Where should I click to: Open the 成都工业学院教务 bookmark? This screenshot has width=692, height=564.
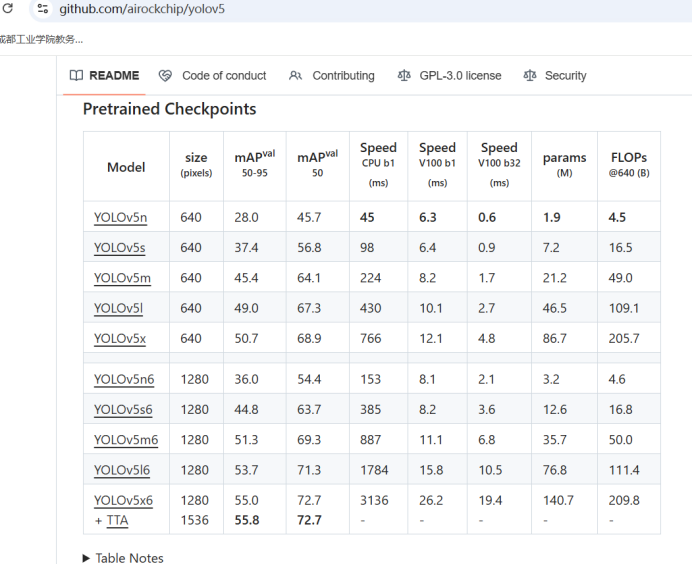pos(41,39)
